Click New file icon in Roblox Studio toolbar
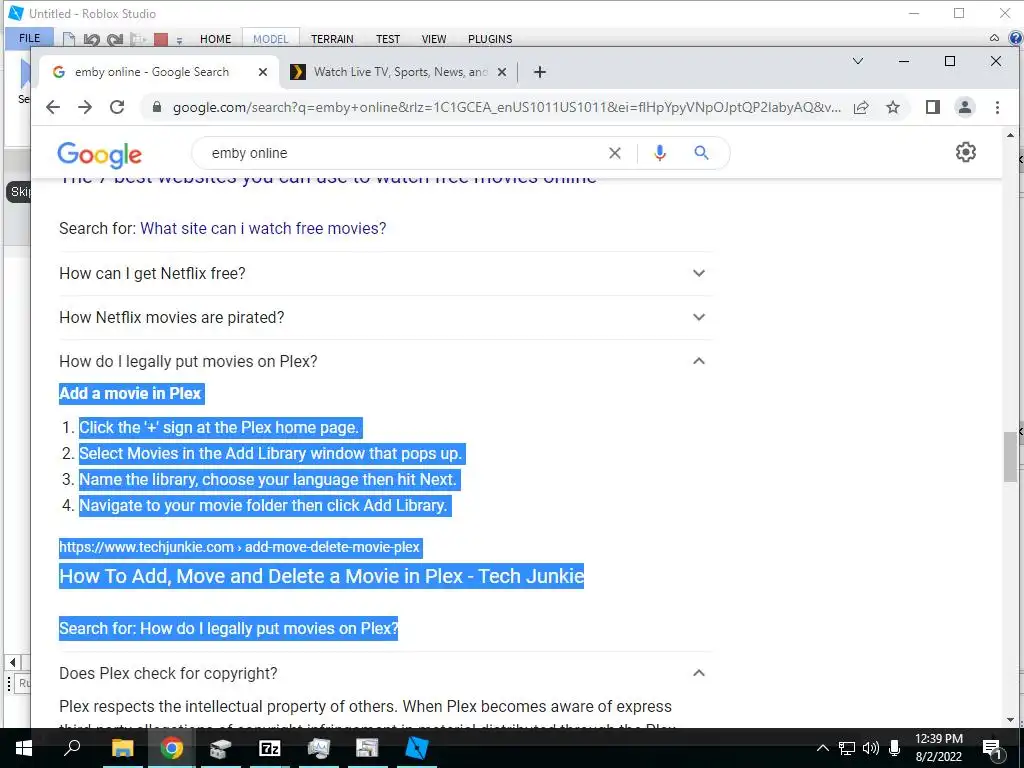The height and width of the screenshot is (768, 1024). [69, 39]
